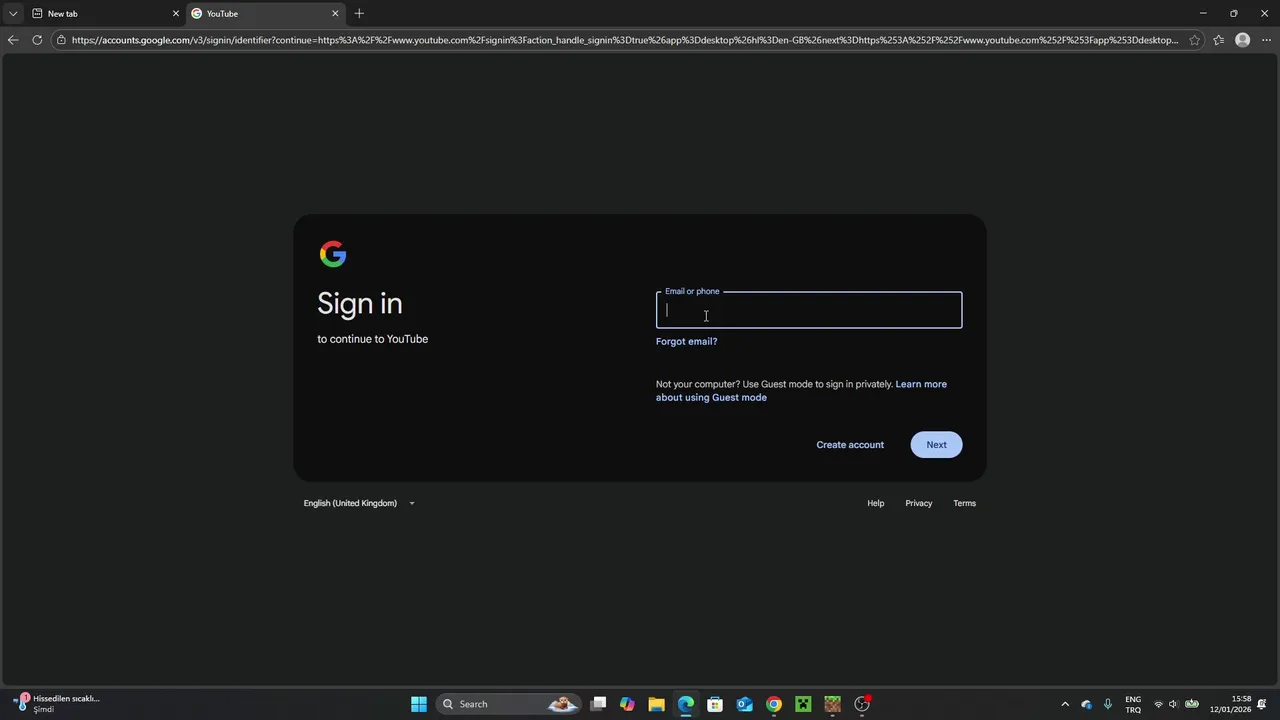Open Microsoft Store from the taskbar
This screenshot has width=1280, height=720.
tap(715, 704)
